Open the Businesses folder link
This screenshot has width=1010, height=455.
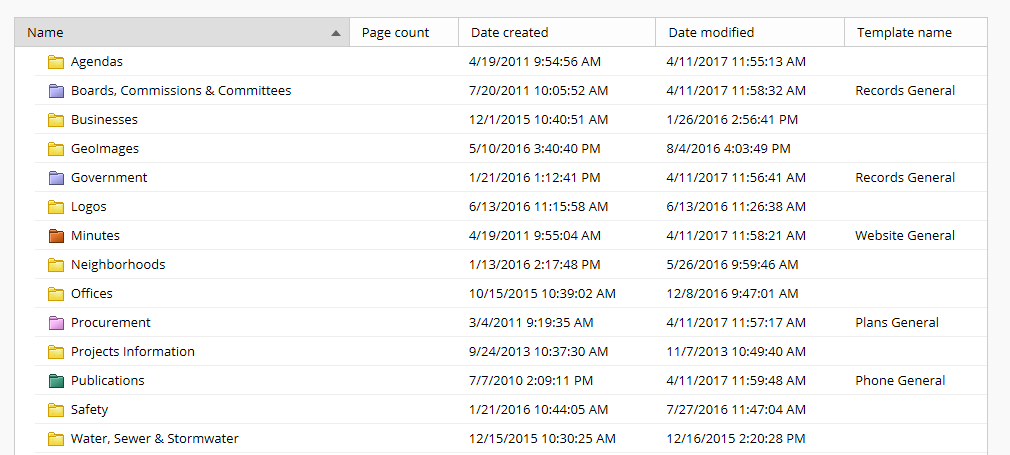click(x=104, y=120)
